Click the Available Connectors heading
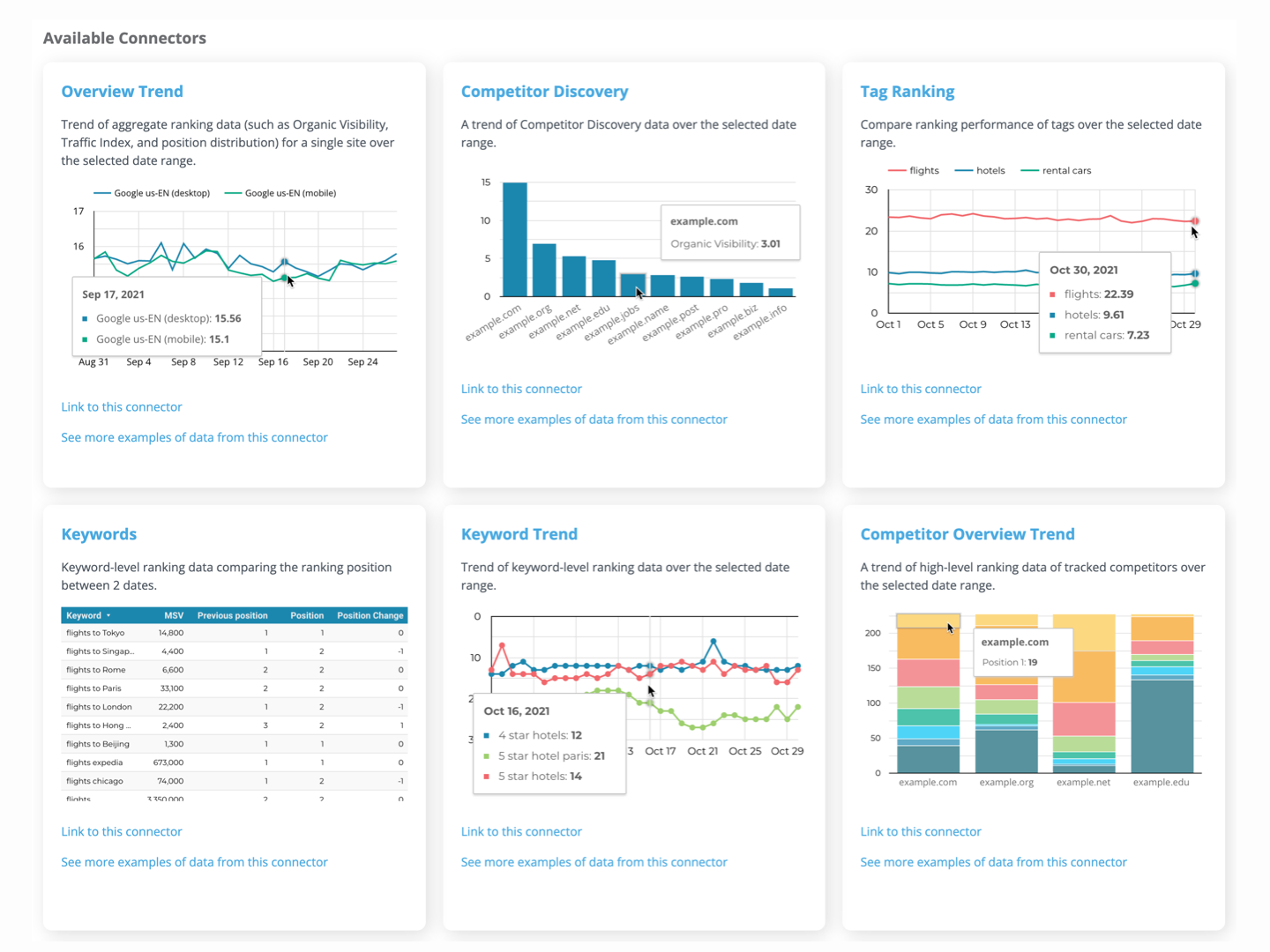Viewport: 1270px width, 952px height. pos(124,38)
